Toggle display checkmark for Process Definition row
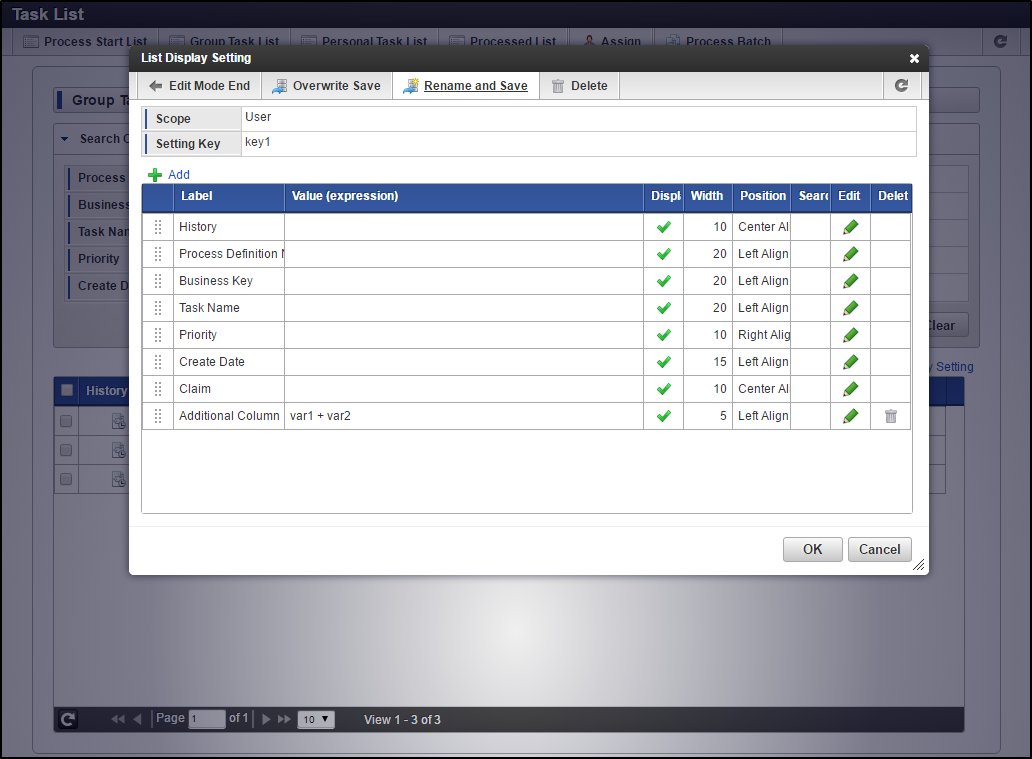Image resolution: width=1032 pixels, height=759 pixels. coord(663,254)
